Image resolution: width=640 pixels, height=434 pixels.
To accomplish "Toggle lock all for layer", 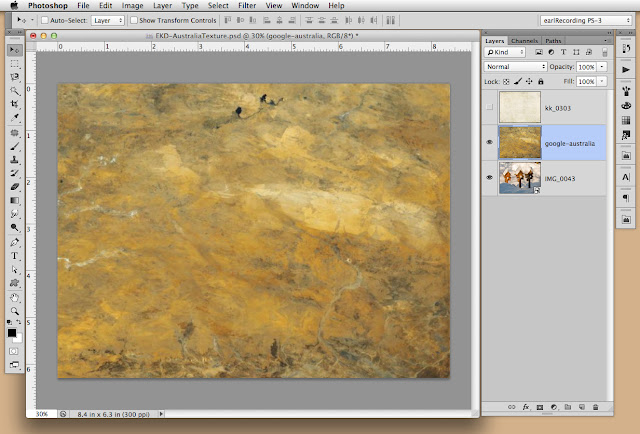I will 540,82.
